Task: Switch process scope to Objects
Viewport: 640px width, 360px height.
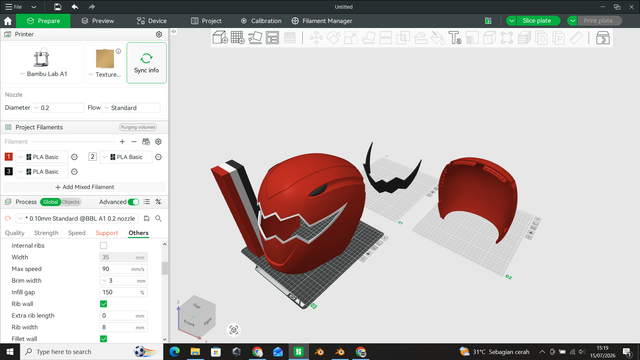Action: point(71,202)
